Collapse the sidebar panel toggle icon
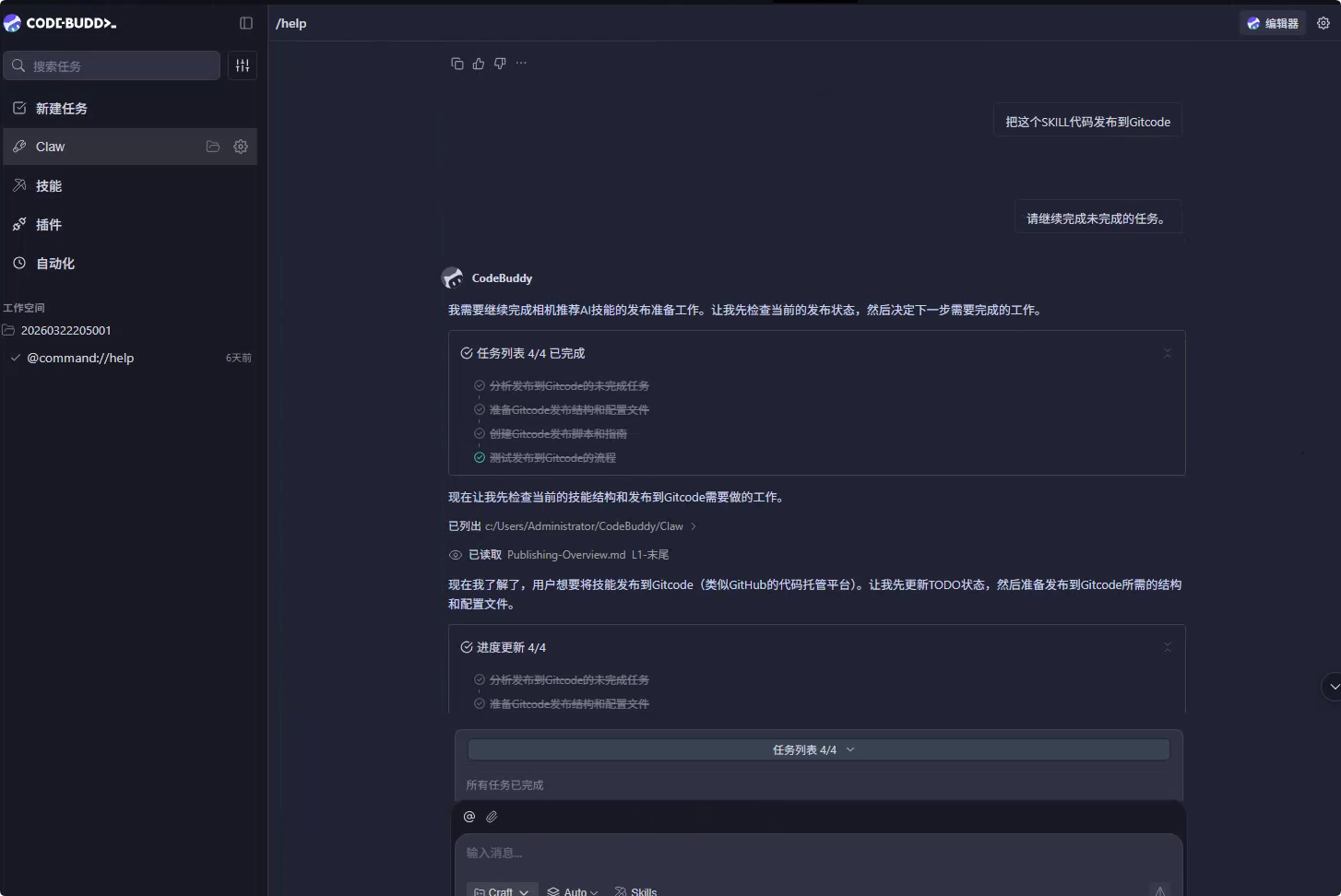The width and height of the screenshot is (1341, 896). point(245,23)
